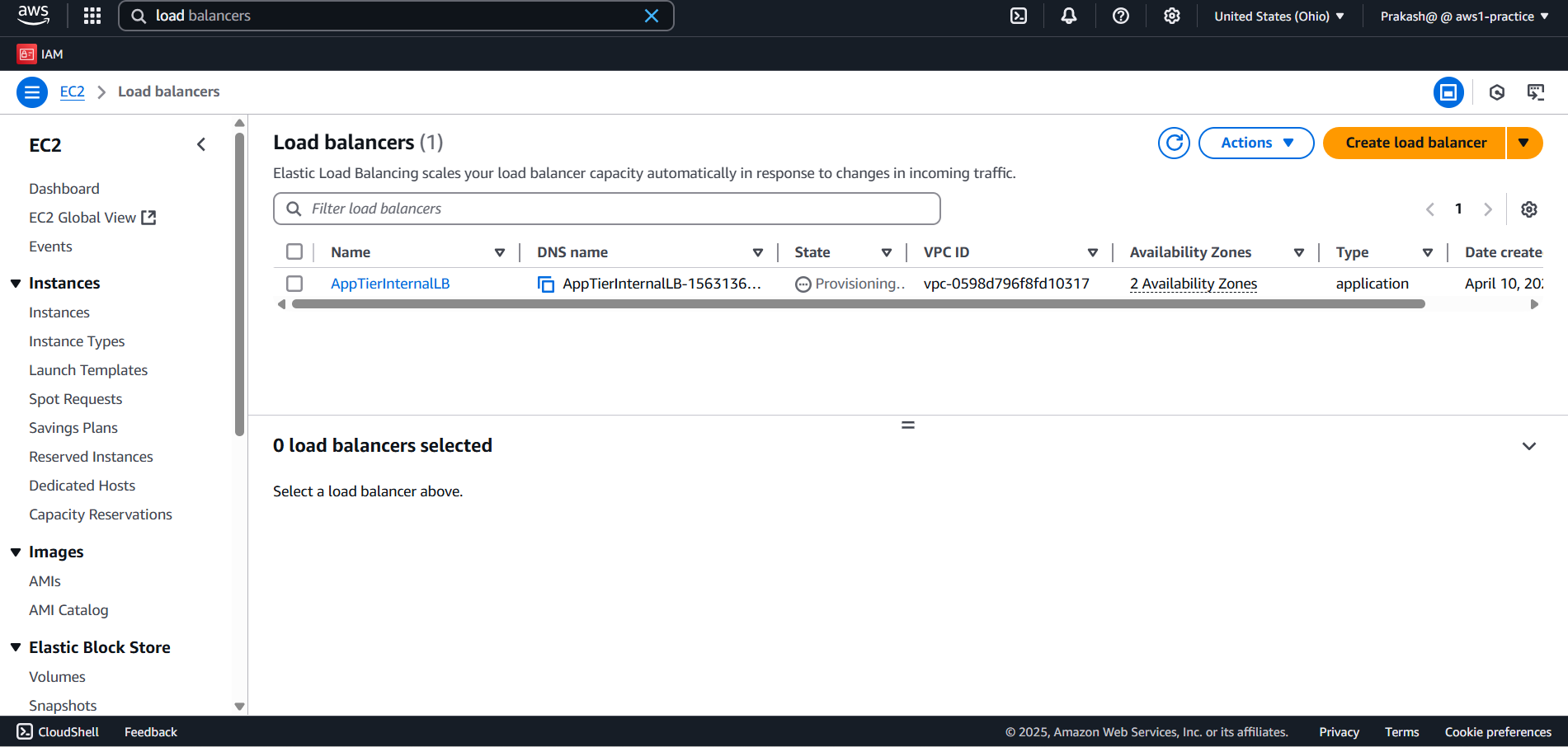Show the 2 Availability Zones details
This screenshot has width=1568, height=747.
(x=1194, y=284)
